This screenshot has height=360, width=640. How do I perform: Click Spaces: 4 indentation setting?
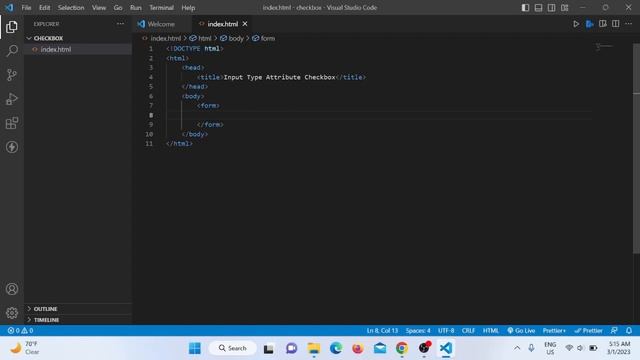coord(418,331)
